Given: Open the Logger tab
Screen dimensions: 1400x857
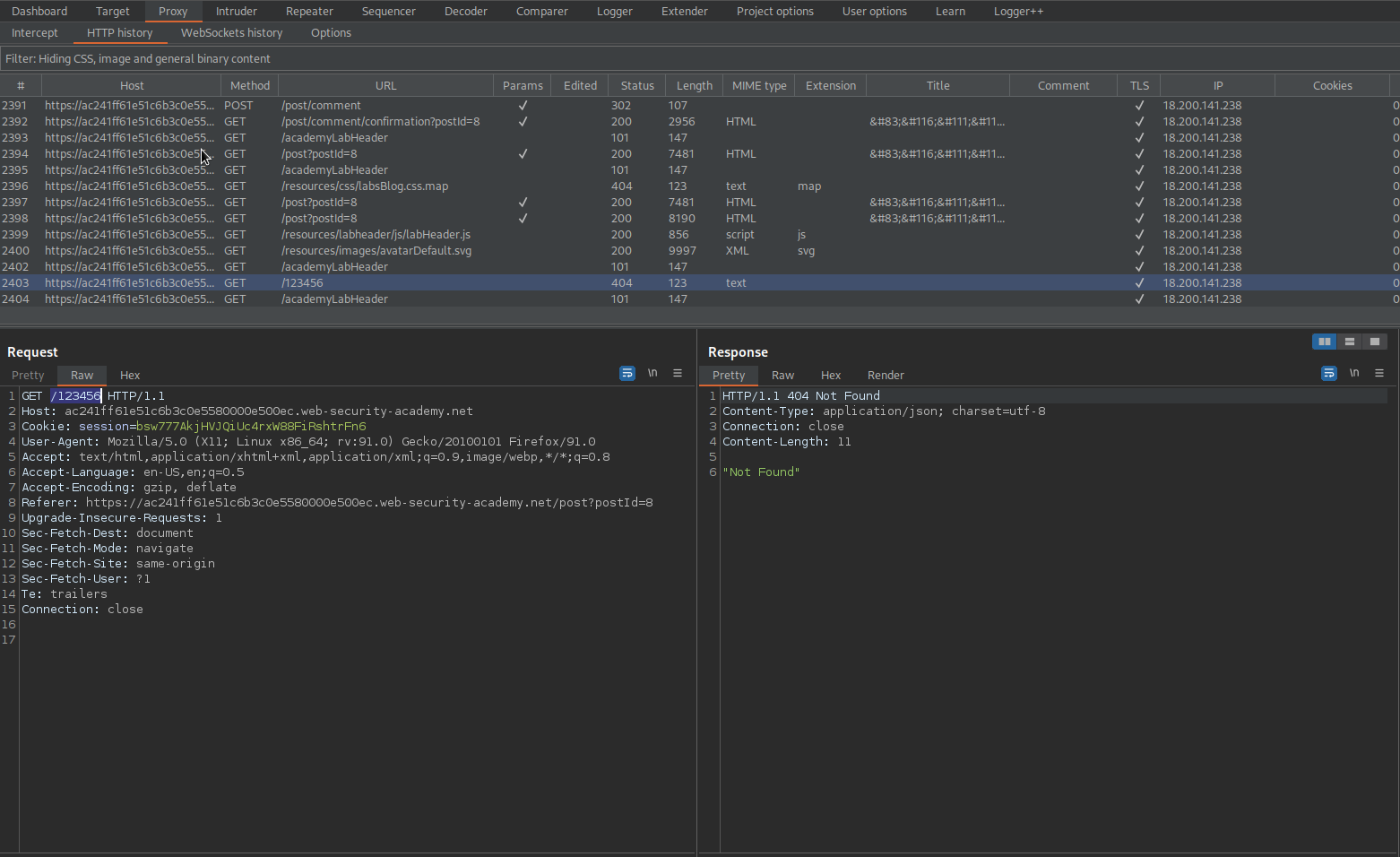Looking at the screenshot, I should point(615,11).
